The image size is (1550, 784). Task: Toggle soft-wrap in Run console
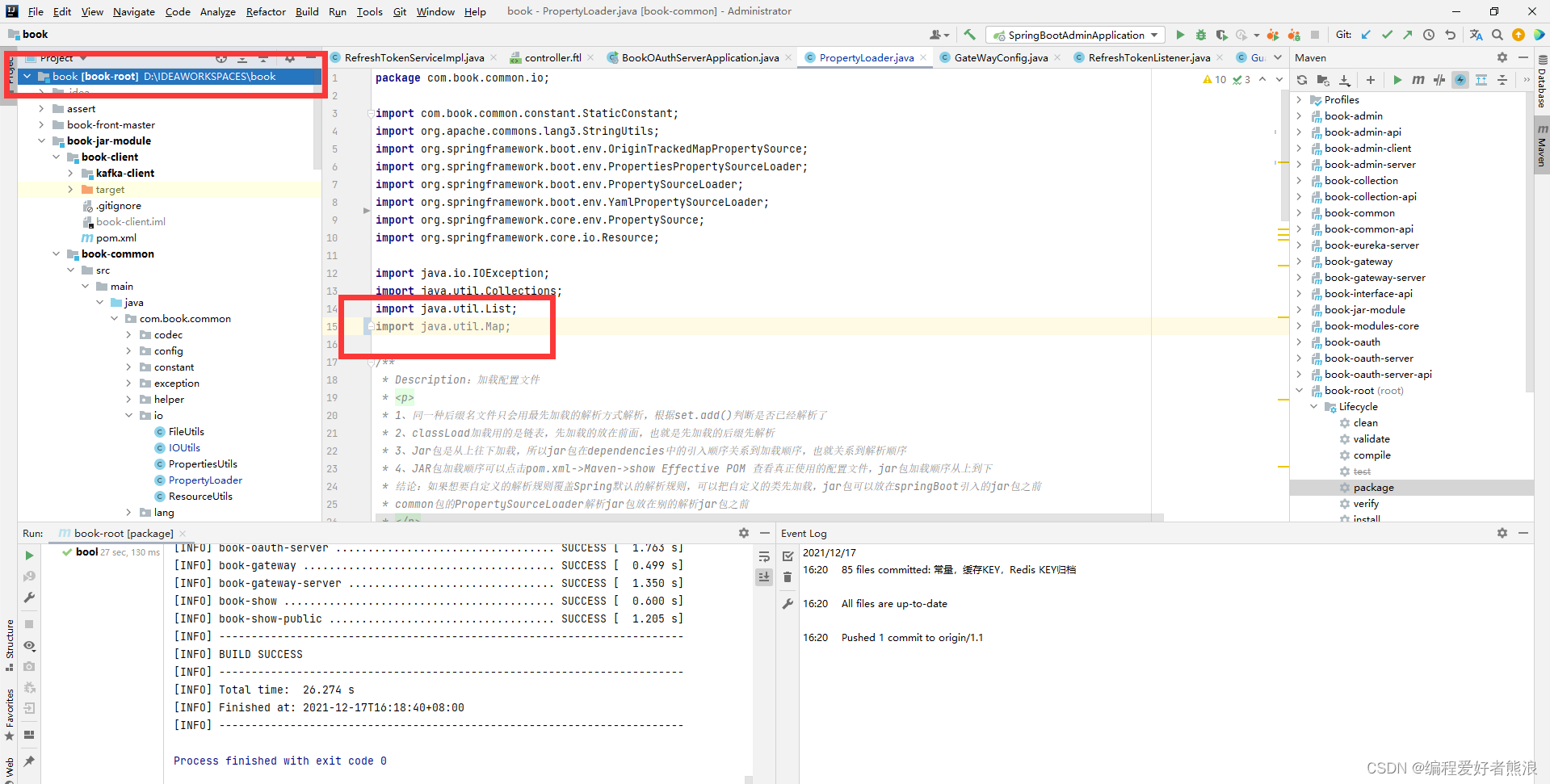coord(764,557)
